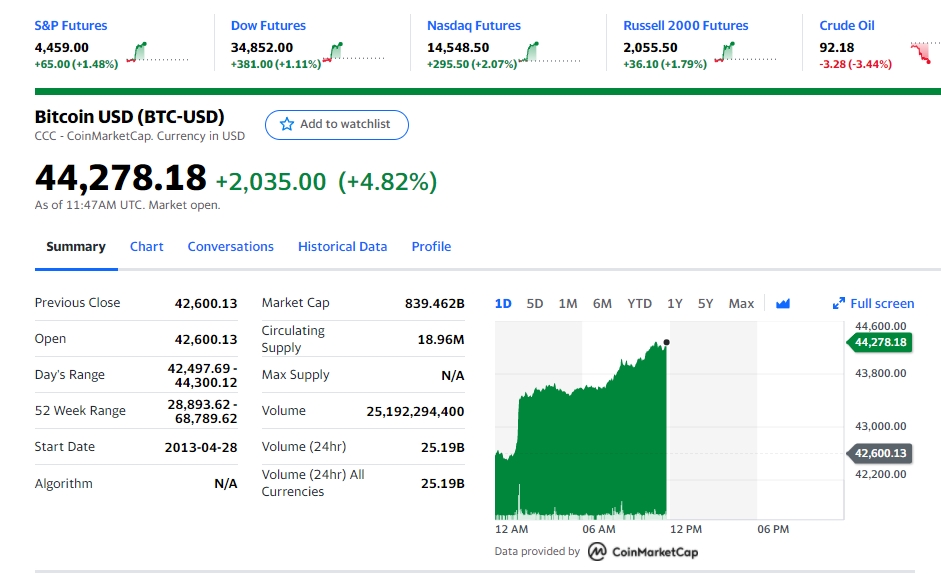
Task: Click the Dow Futures mini sparkline chart
Action: coord(353,52)
